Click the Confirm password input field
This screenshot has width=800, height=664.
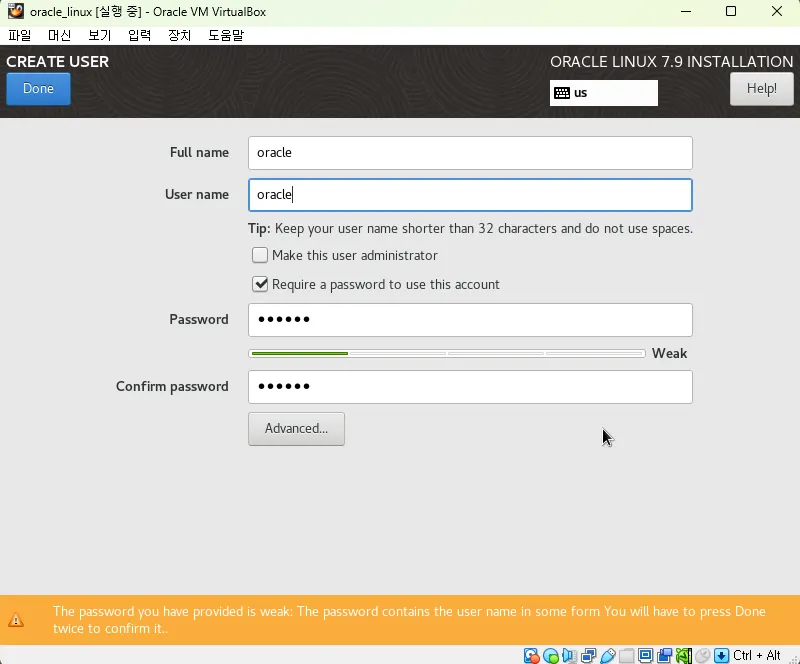470,387
